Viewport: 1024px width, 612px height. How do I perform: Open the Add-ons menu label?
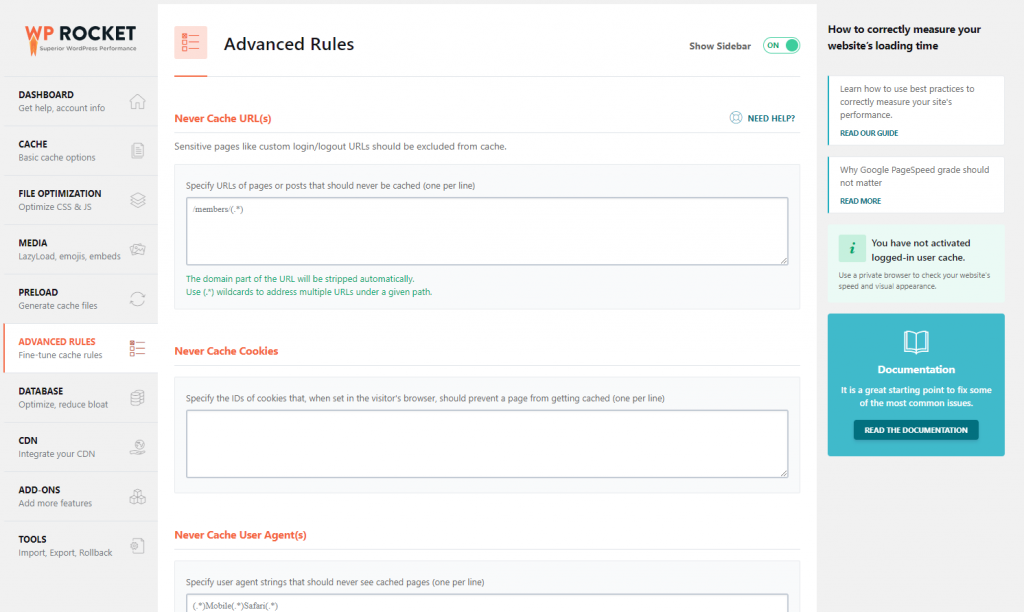pyautogui.click(x=39, y=490)
